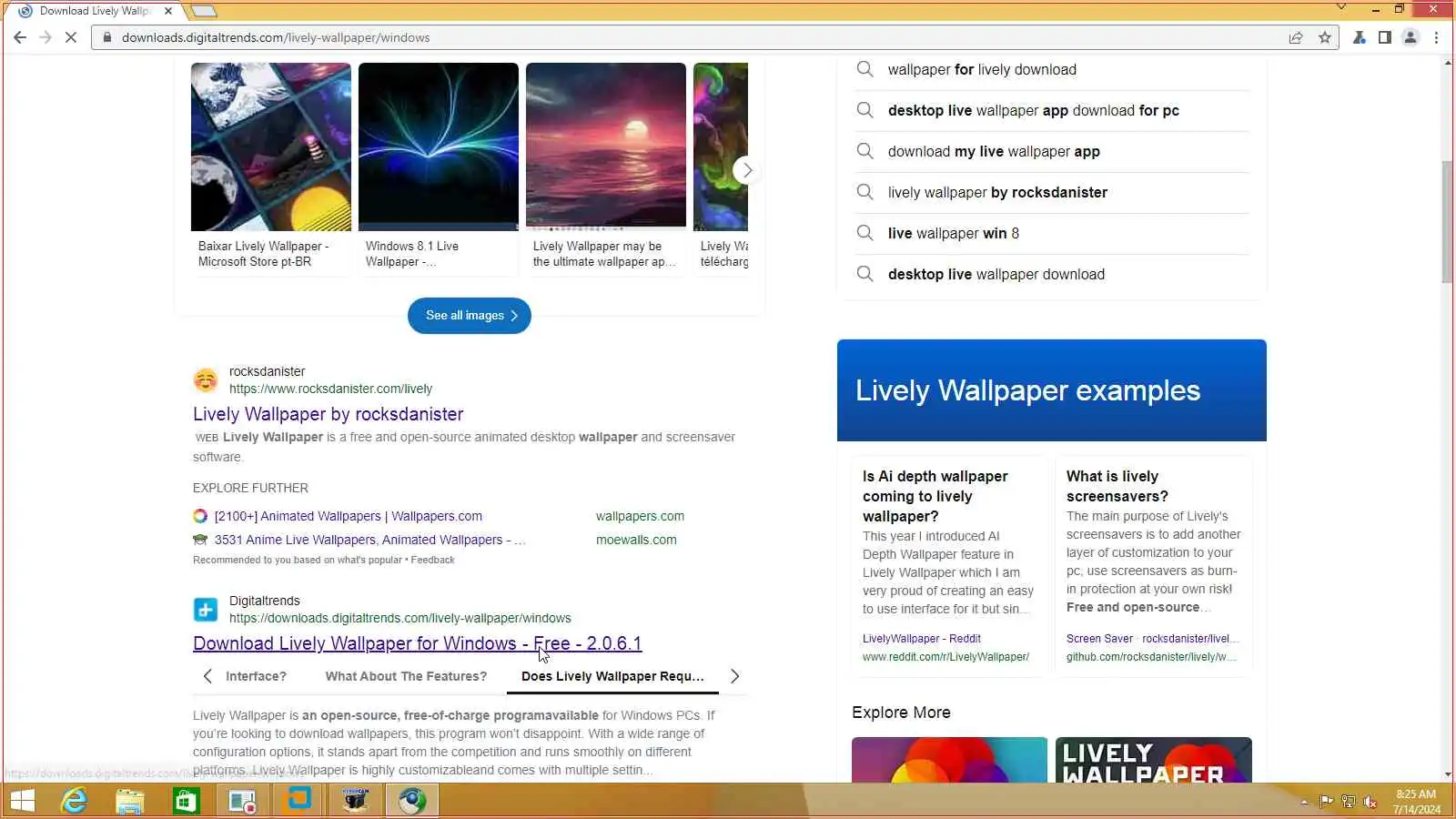Open LivelyWallpaper - Reddit source link
1456x819 pixels.
tap(922, 639)
